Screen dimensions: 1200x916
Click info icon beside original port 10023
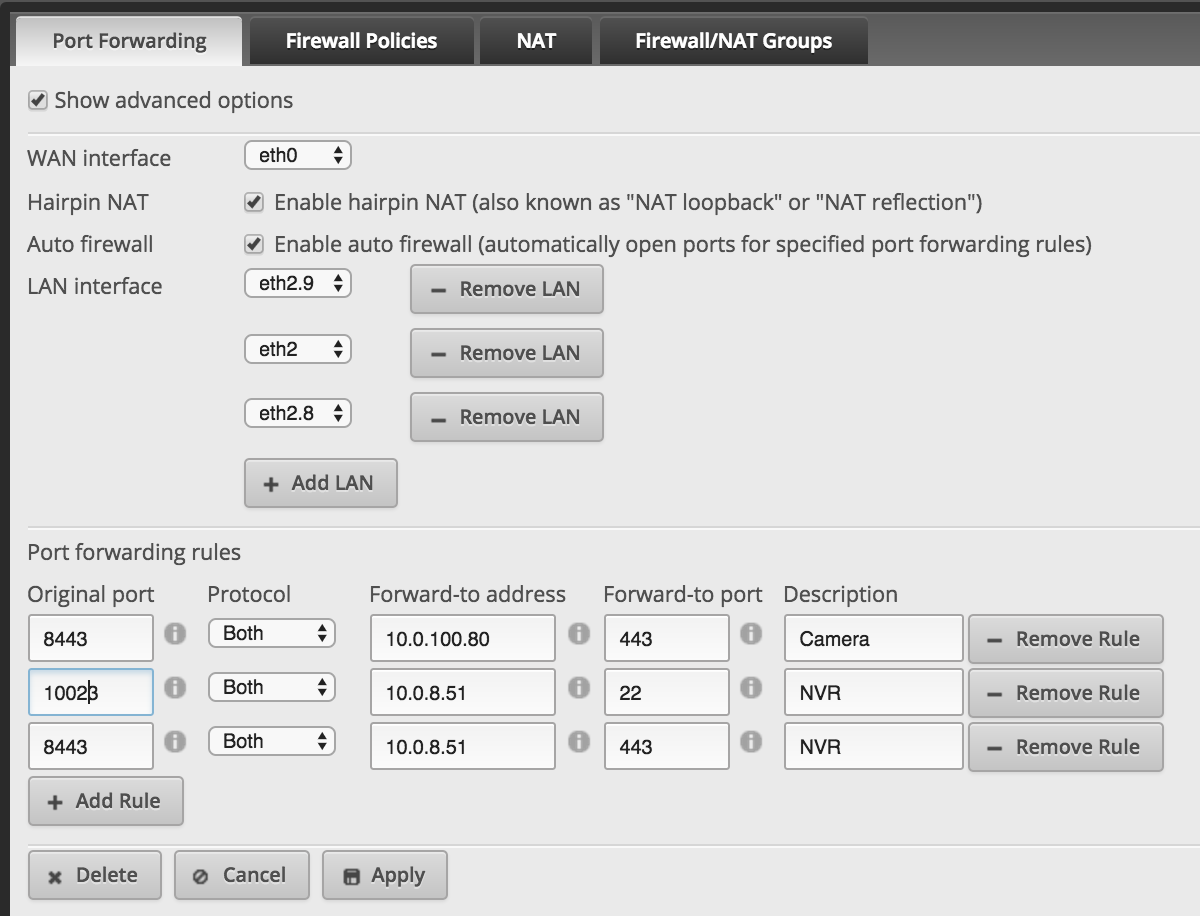[175, 688]
